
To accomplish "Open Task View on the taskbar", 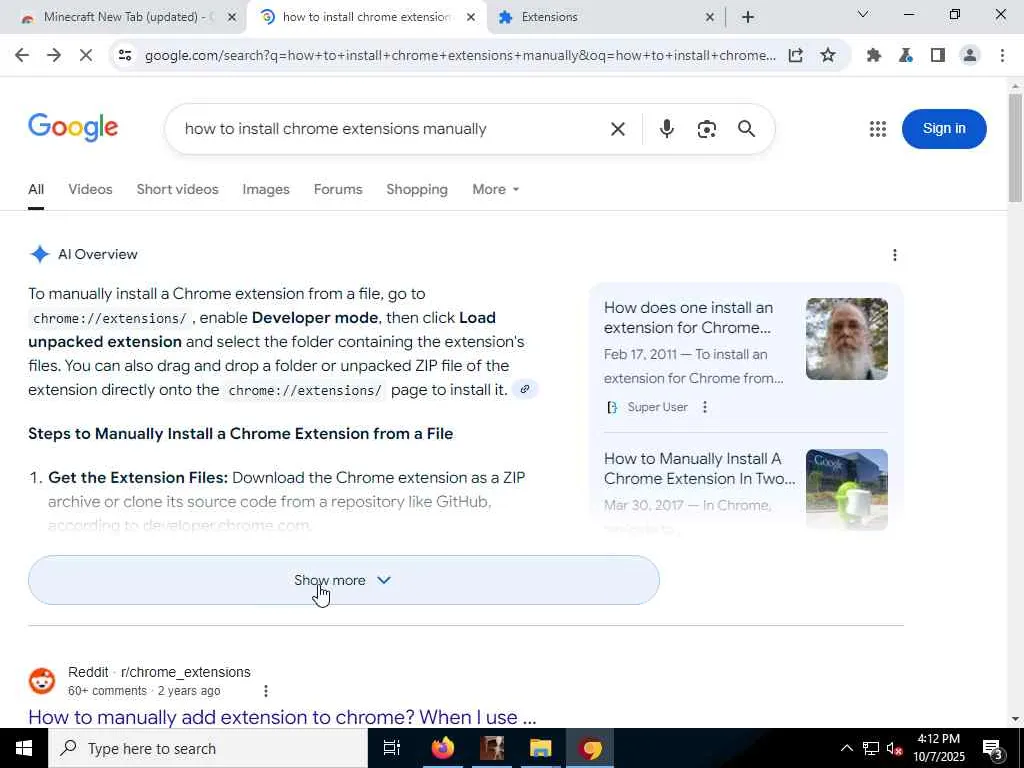I will (391, 748).
